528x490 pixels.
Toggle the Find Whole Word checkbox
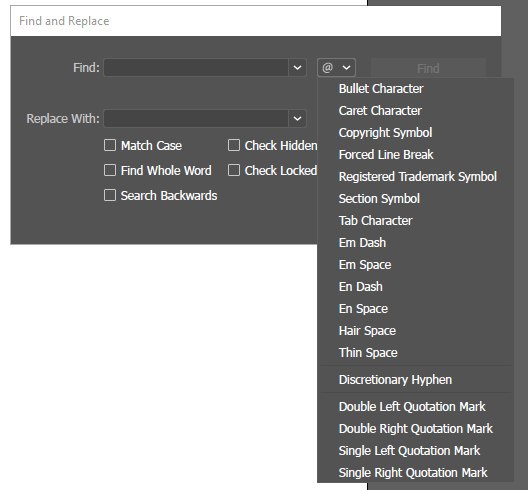110,170
